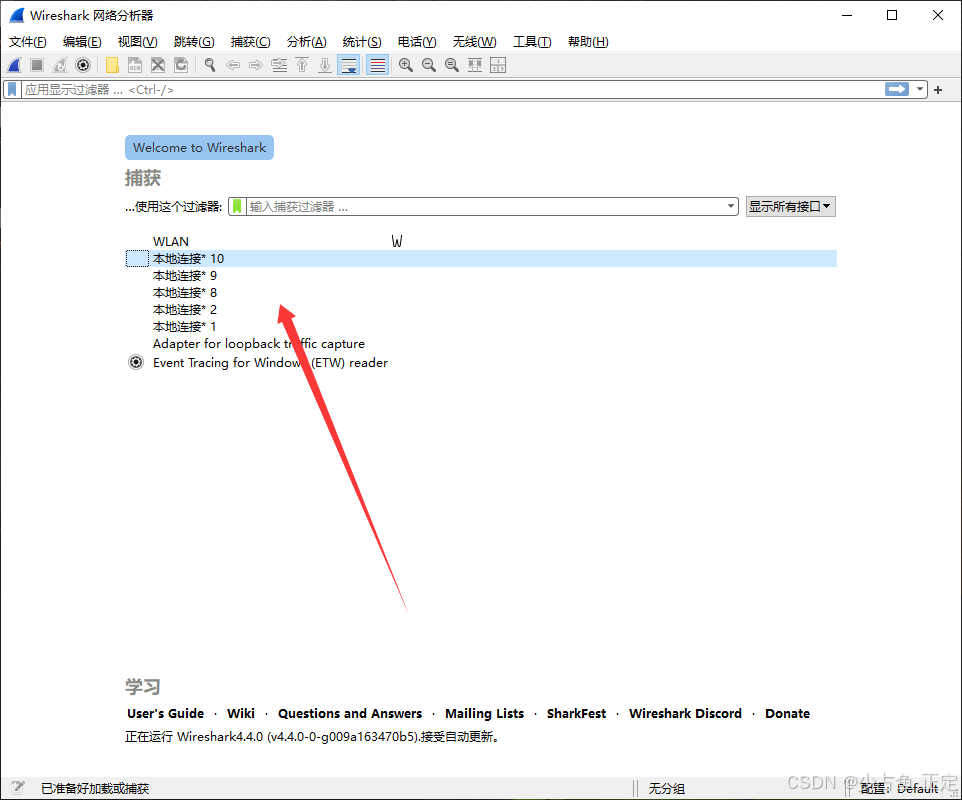The width and height of the screenshot is (962, 800).
Task: Select the 本地连接* 1 interface
Action: (481, 327)
